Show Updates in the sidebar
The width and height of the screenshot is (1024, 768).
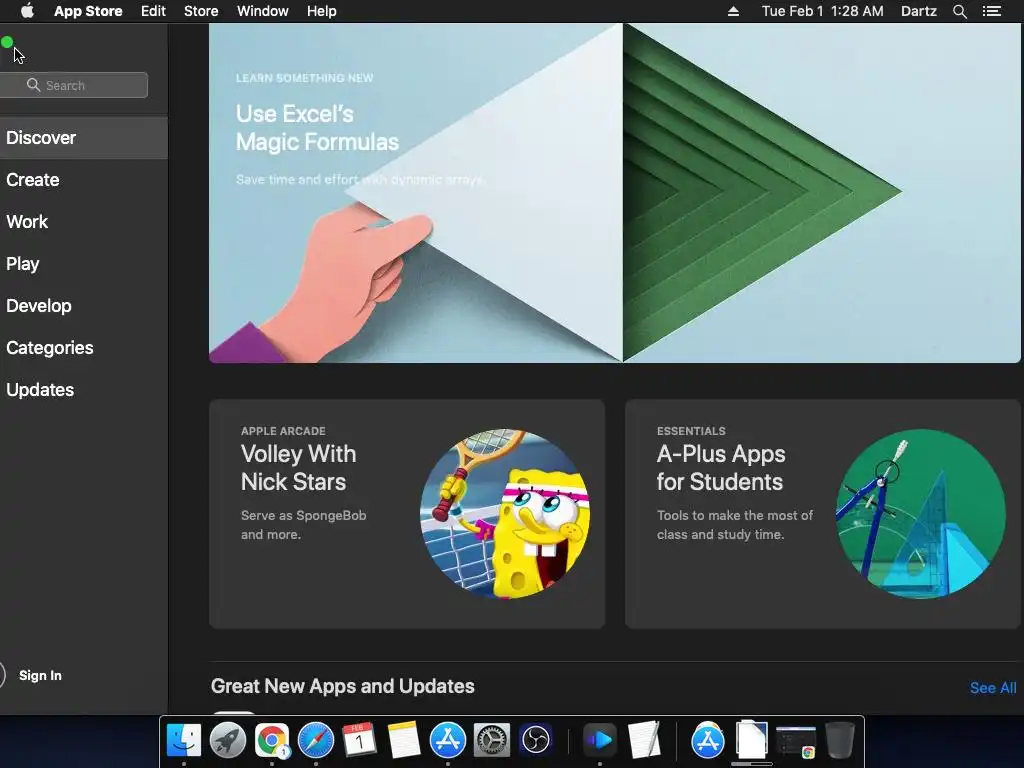(84, 390)
